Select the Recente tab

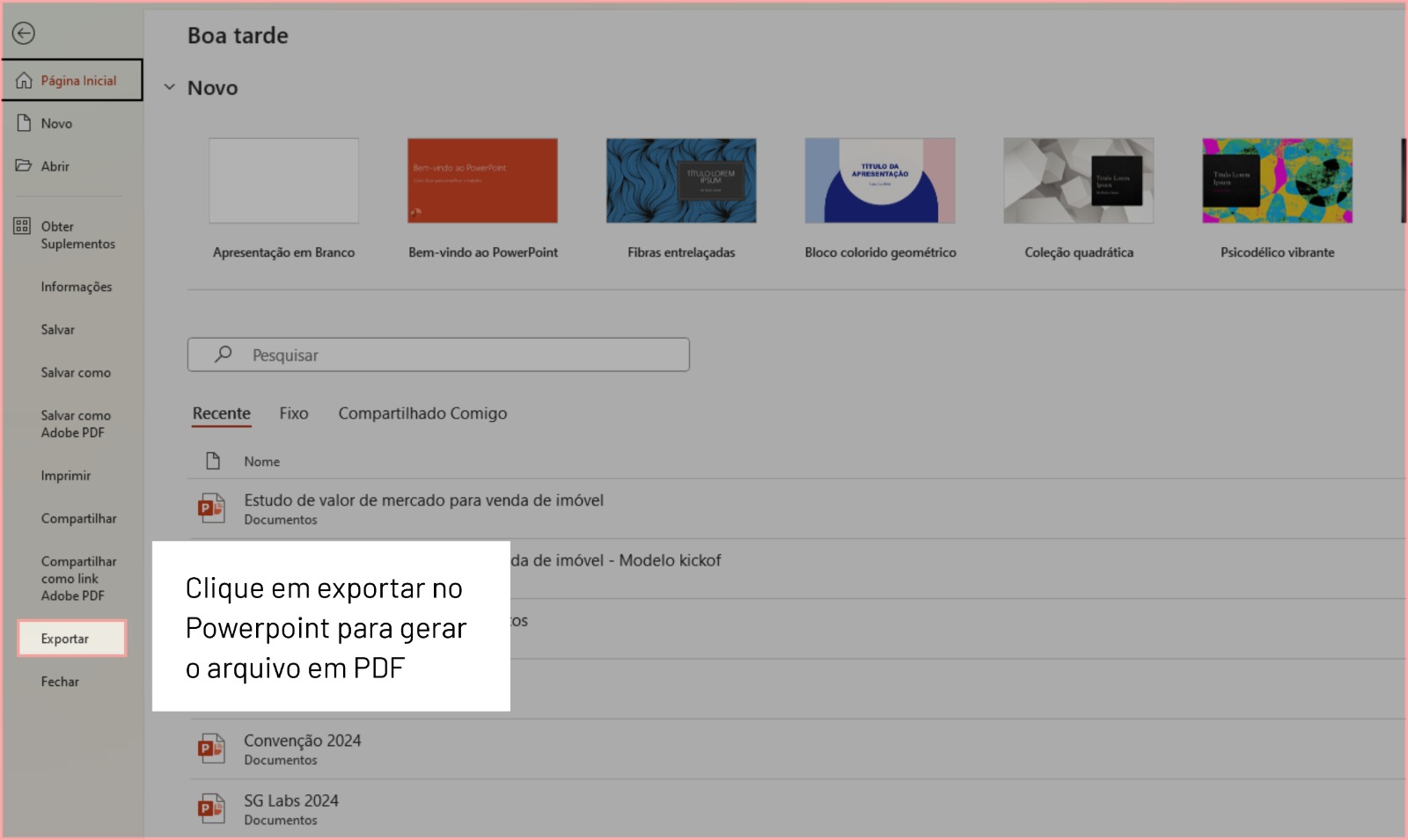click(x=222, y=413)
